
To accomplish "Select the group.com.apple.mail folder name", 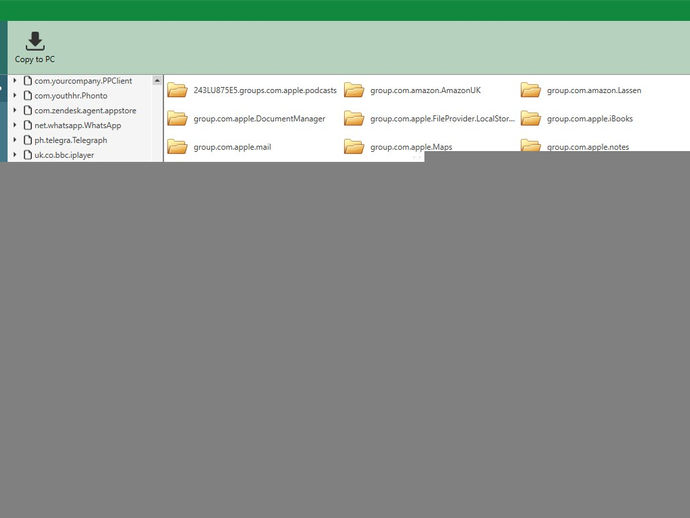I will tap(232, 147).
